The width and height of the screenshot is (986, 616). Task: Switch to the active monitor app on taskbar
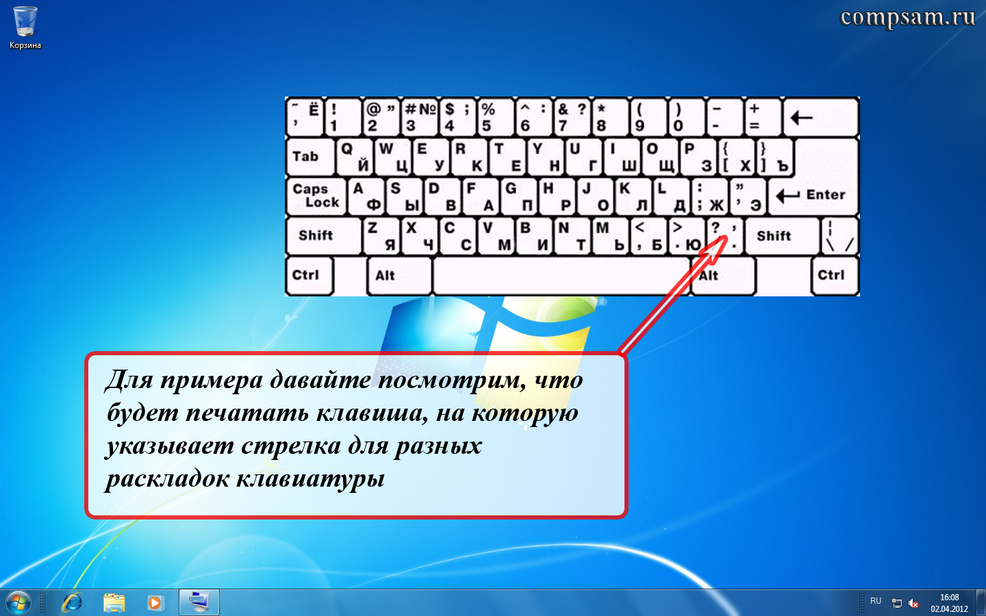pos(199,602)
